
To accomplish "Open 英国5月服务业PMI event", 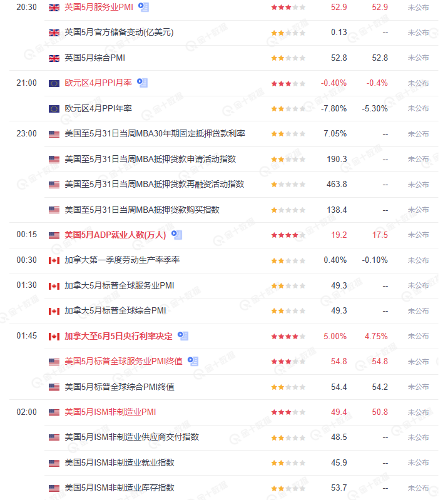I will [x=99, y=7].
